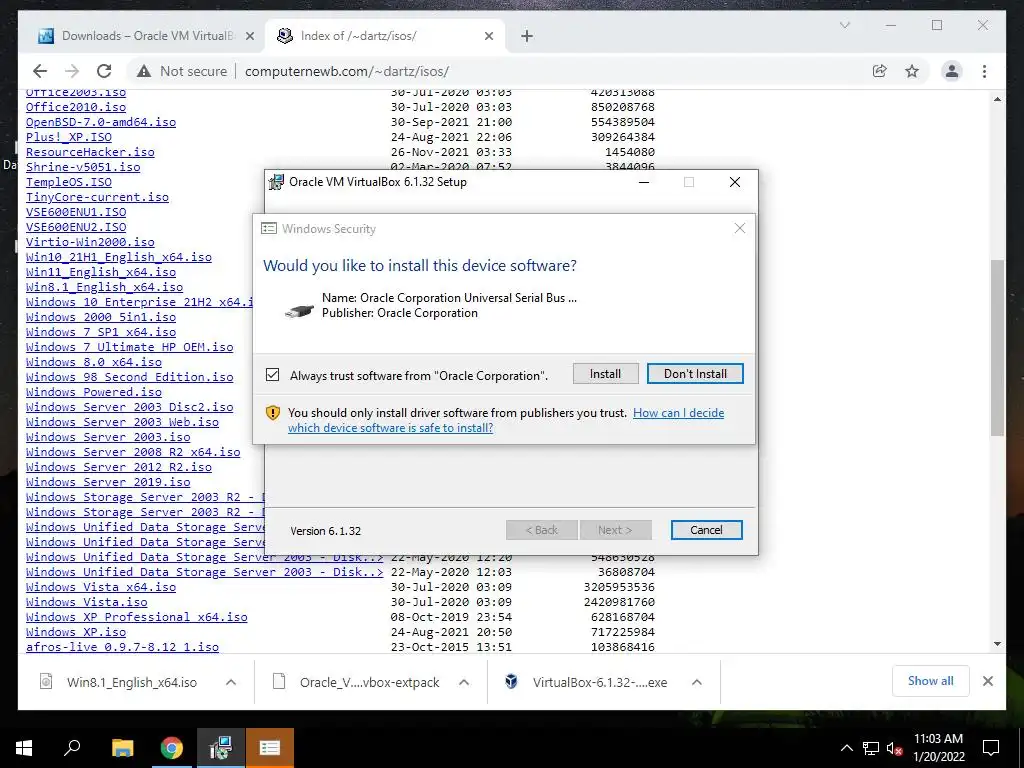The width and height of the screenshot is (1024, 768).
Task: Click the USB device driver icon
Action: [x=299, y=310]
